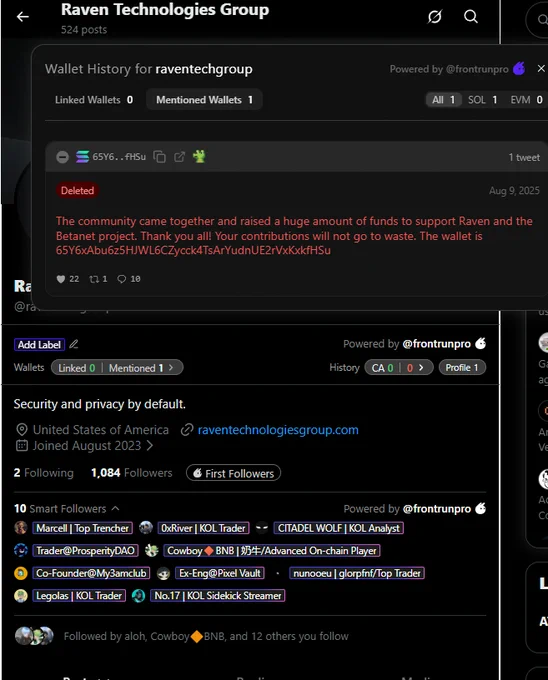
Task: Click the link icon before the website URL
Action: 187,430
